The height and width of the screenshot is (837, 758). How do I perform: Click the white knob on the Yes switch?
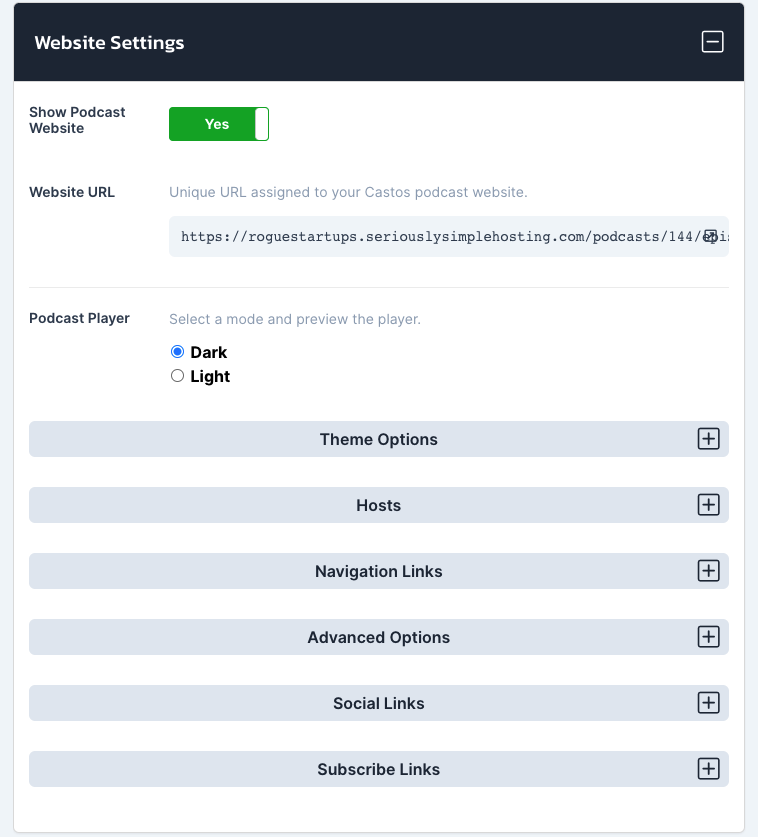(x=262, y=124)
